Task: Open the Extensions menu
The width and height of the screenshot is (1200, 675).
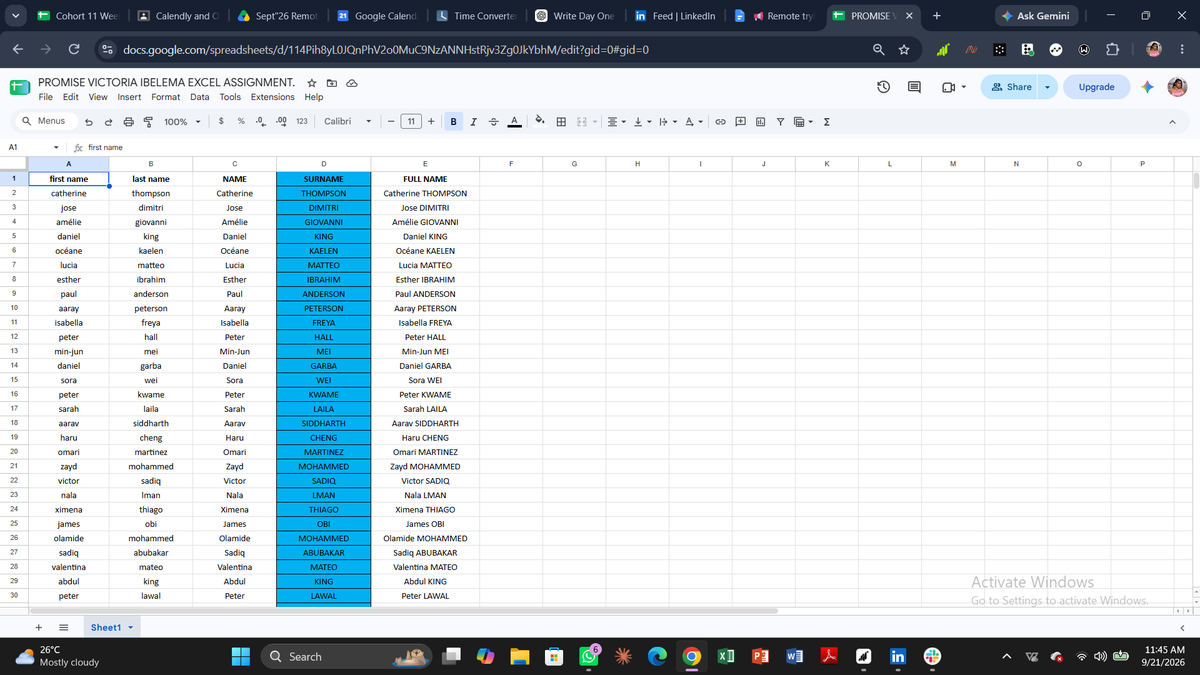Action: pos(273,97)
